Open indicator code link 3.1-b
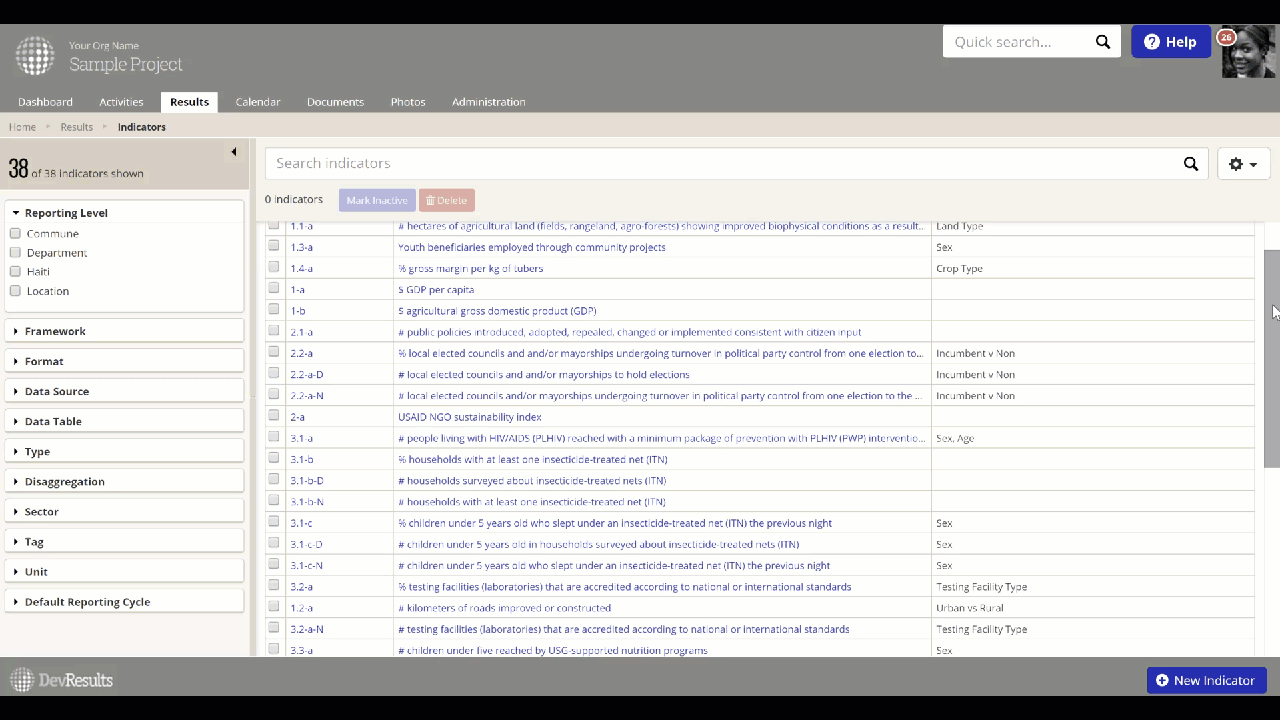This screenshot has width=1280, height=720. (x=302, y=460)
